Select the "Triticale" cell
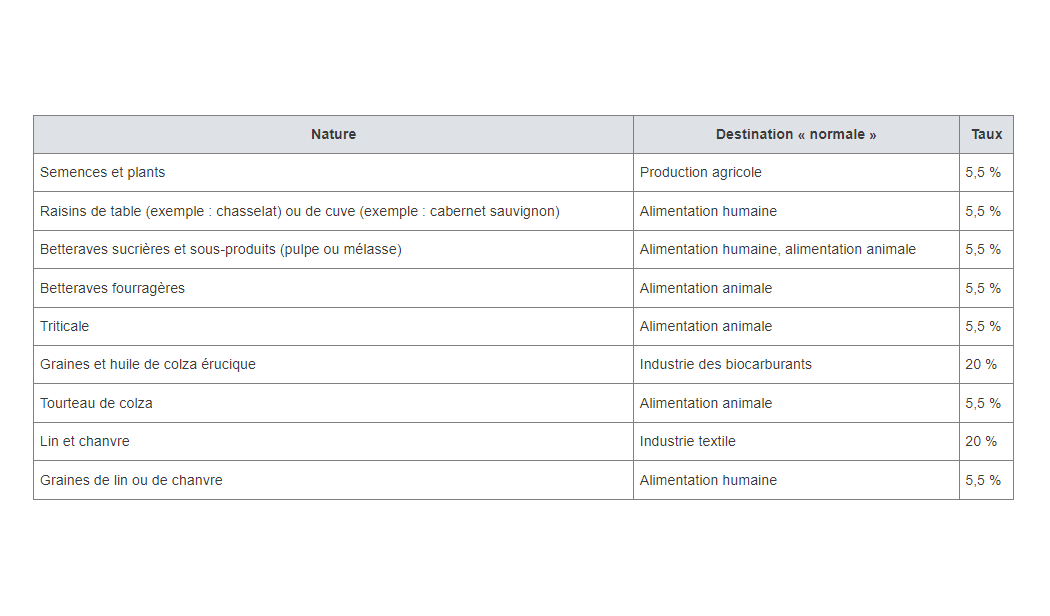 (x=65, y=326)
